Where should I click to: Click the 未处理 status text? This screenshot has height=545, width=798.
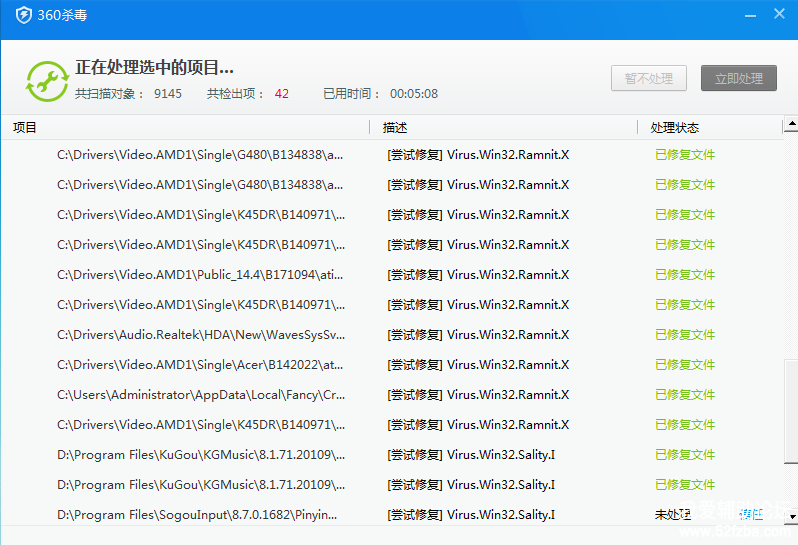tap(672, 514)
